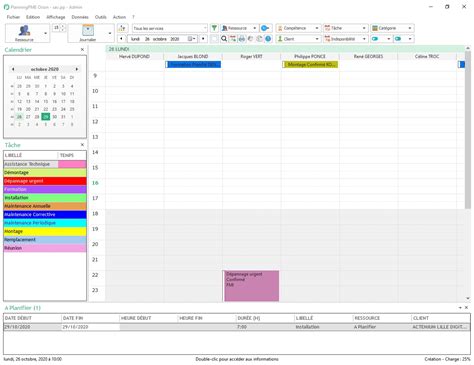Image resolution: width=474 pixels, height=365 pixels.
Task: Select the Dépannage urgent block for Roger VERT
Action: tap(251, 286)
